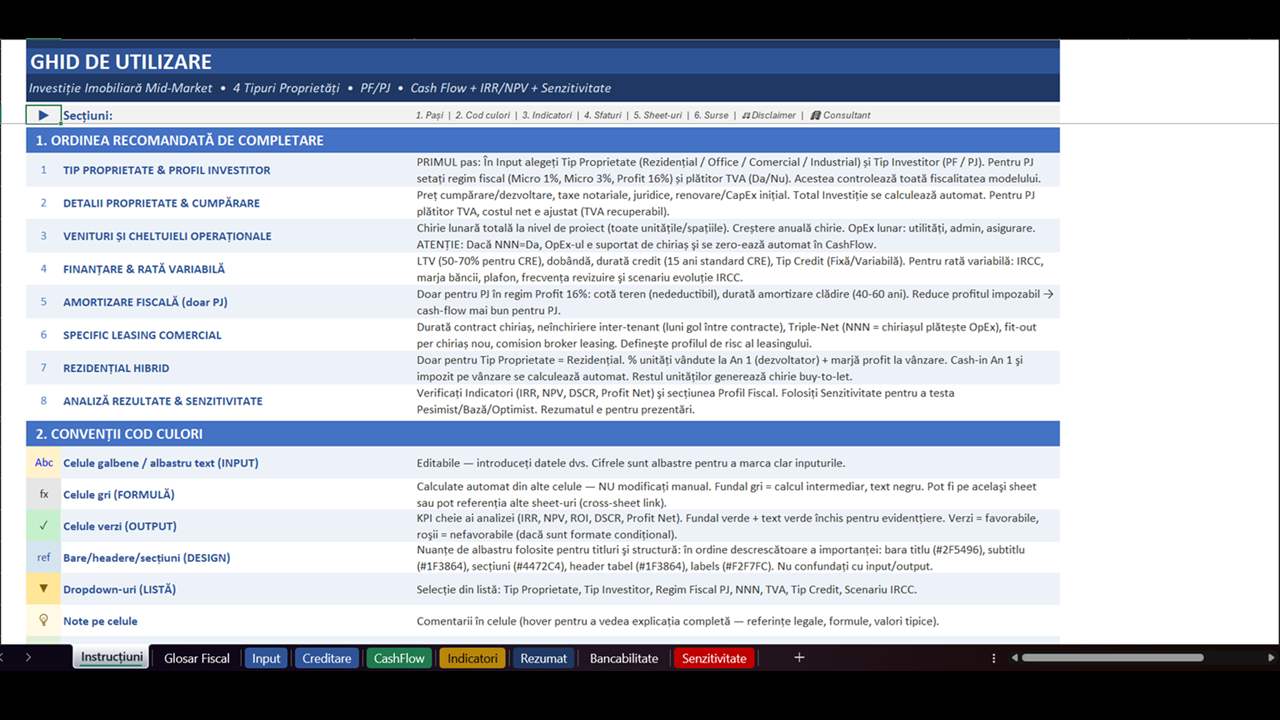Image resolution: width=1280 pixels, height=720 pixels.
Task: Jump to section 2. Cod culori link
Action: (482, 115)
